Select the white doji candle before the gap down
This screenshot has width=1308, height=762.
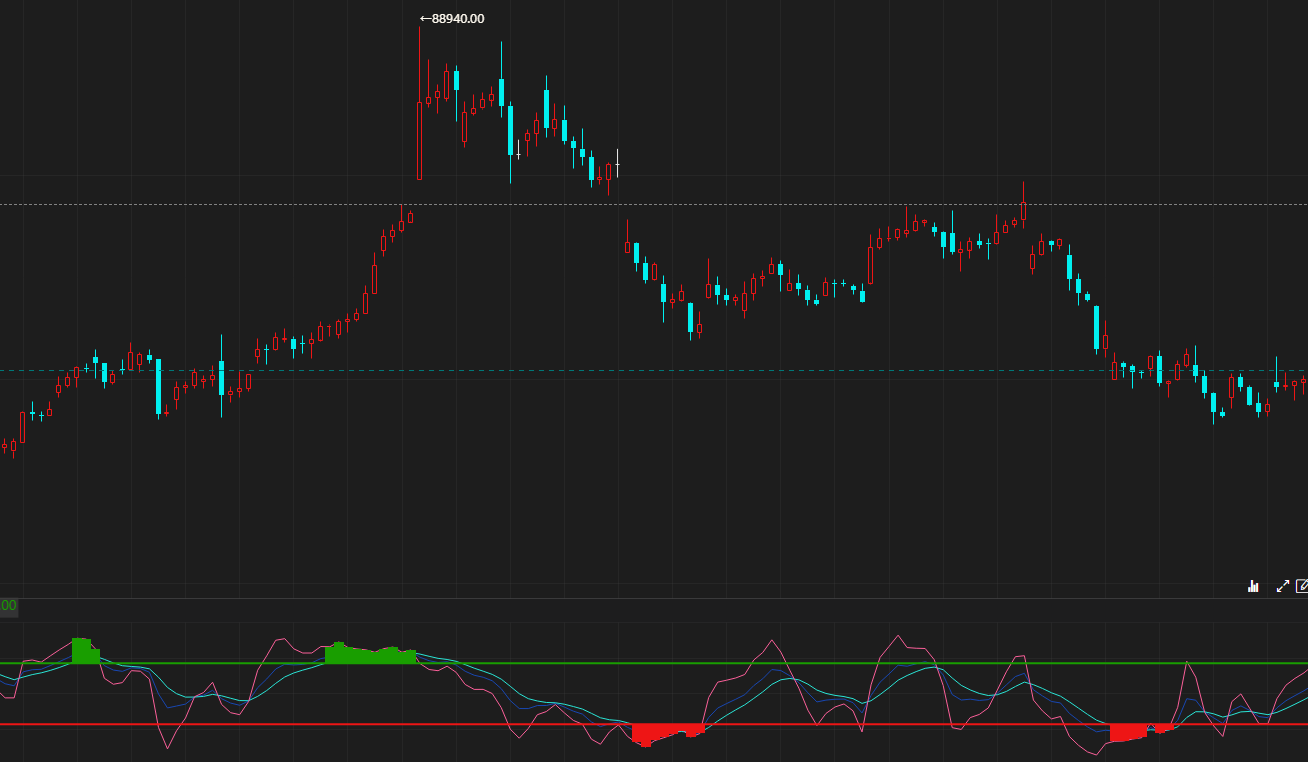coord(618,163)
